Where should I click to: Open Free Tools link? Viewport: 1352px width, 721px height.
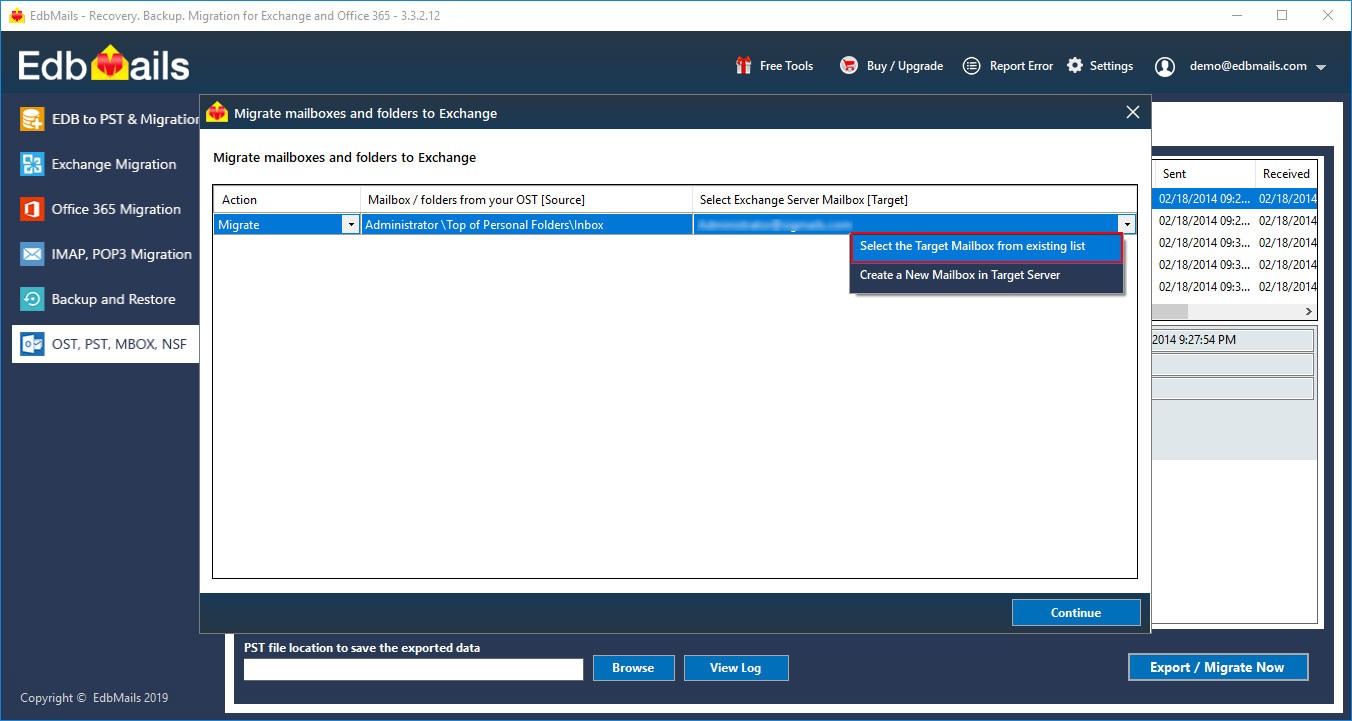click(x=786, y=66)
